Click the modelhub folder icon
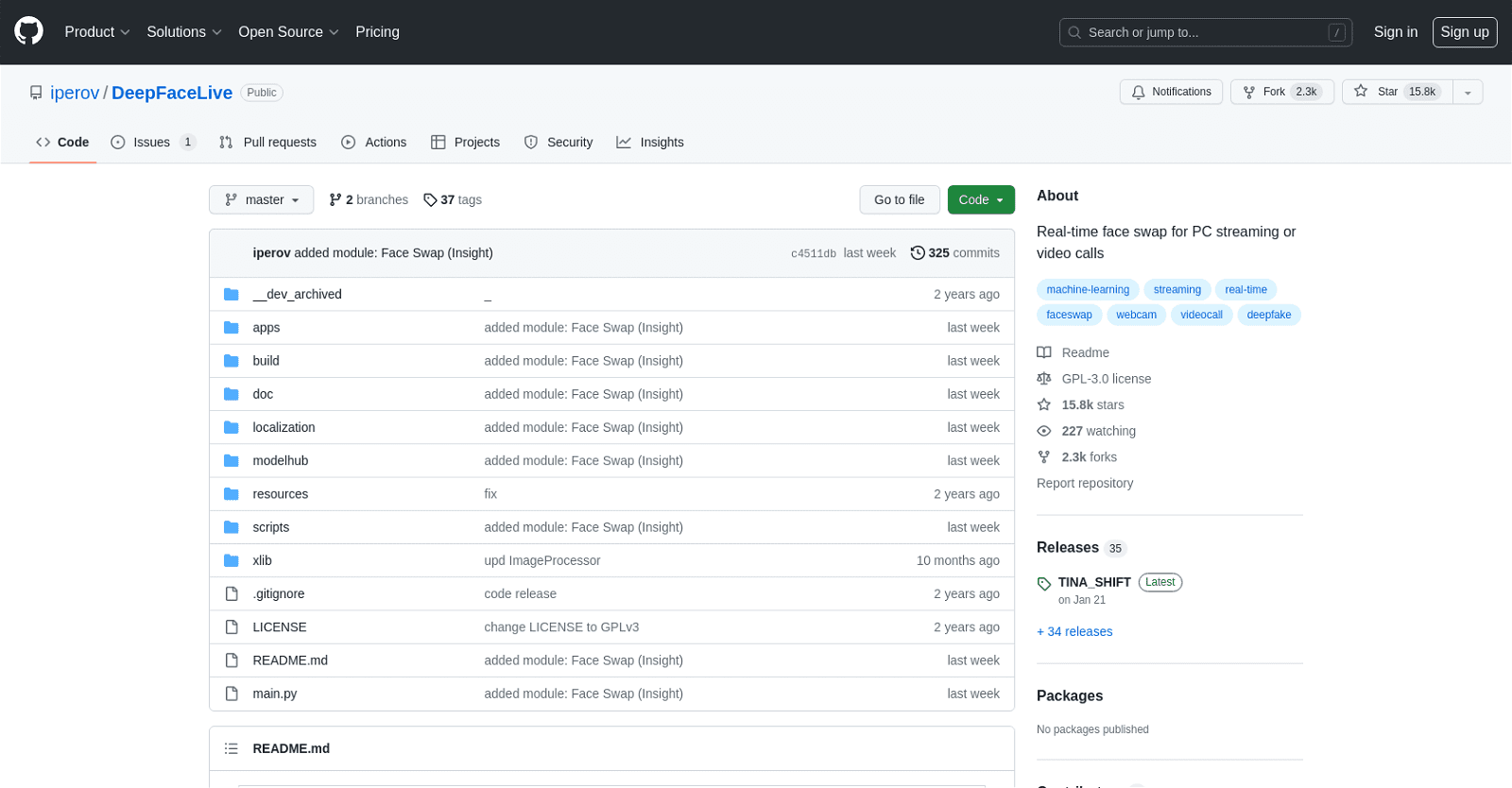 (x=232, y=461)
